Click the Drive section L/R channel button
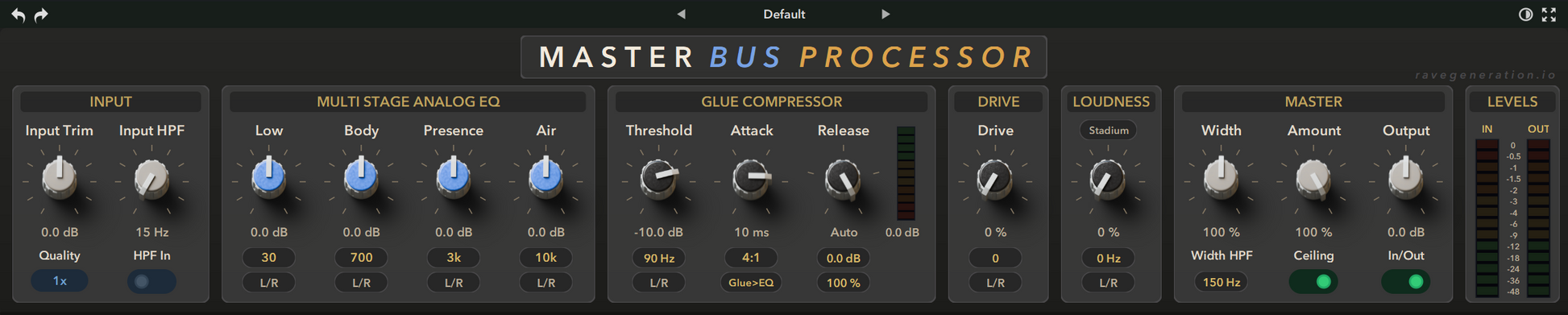The width and height of the screenshot is (1568, 315). coord(996,283)
